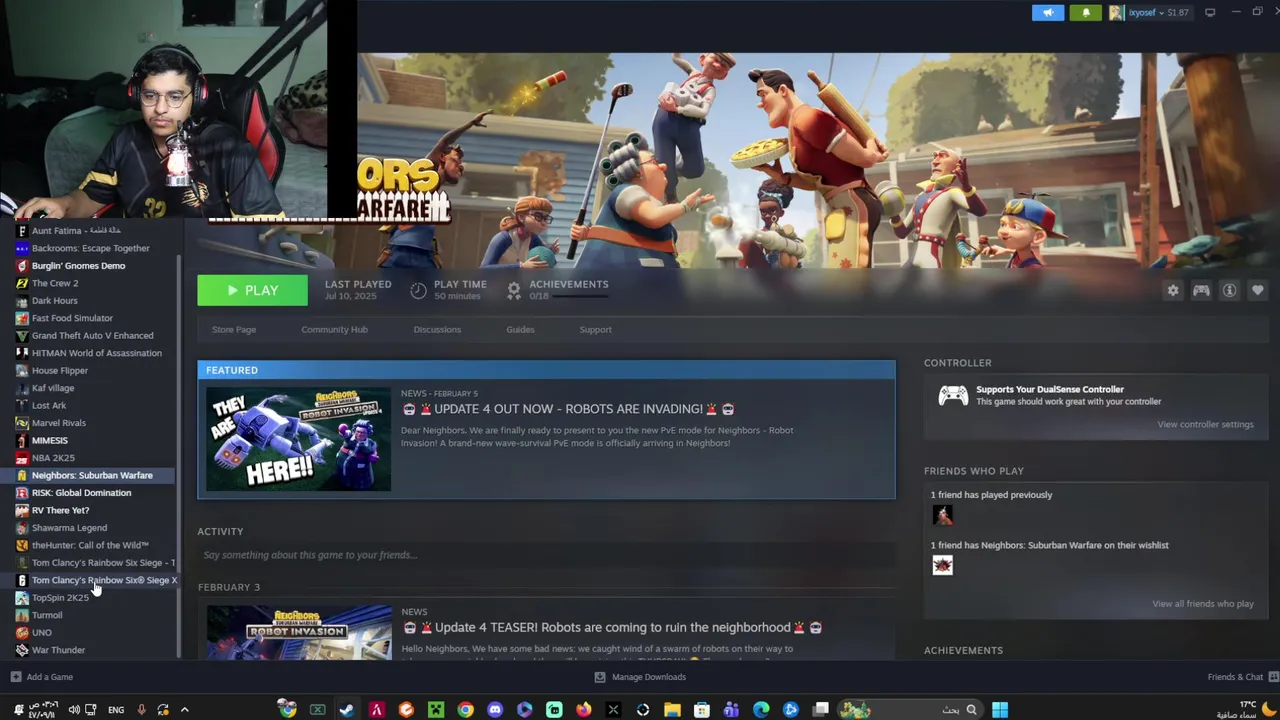Open the Achievements trophy summary

click(x=557, y=290)
